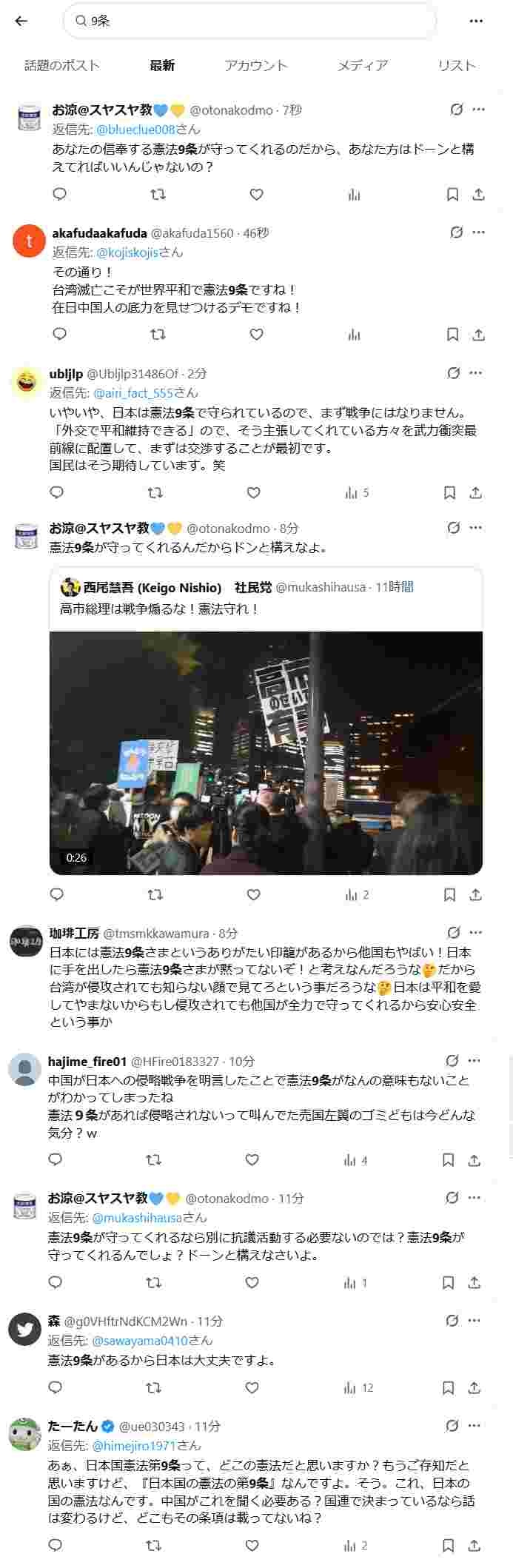Share the post with the quoted video
The width and height of the screenshot is (513, 1568).
pos(476,894)
